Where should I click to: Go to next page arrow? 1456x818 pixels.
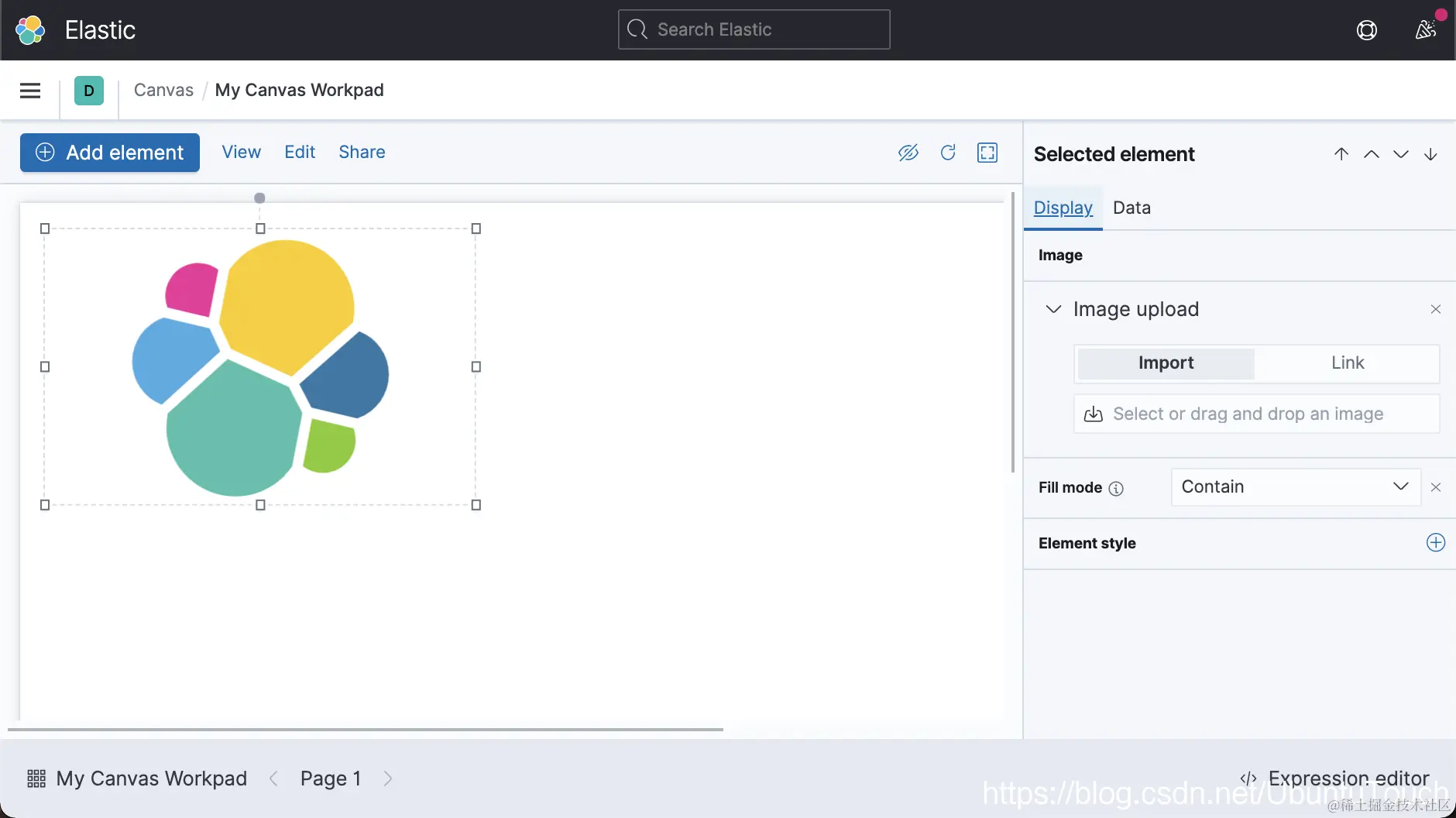388,778
